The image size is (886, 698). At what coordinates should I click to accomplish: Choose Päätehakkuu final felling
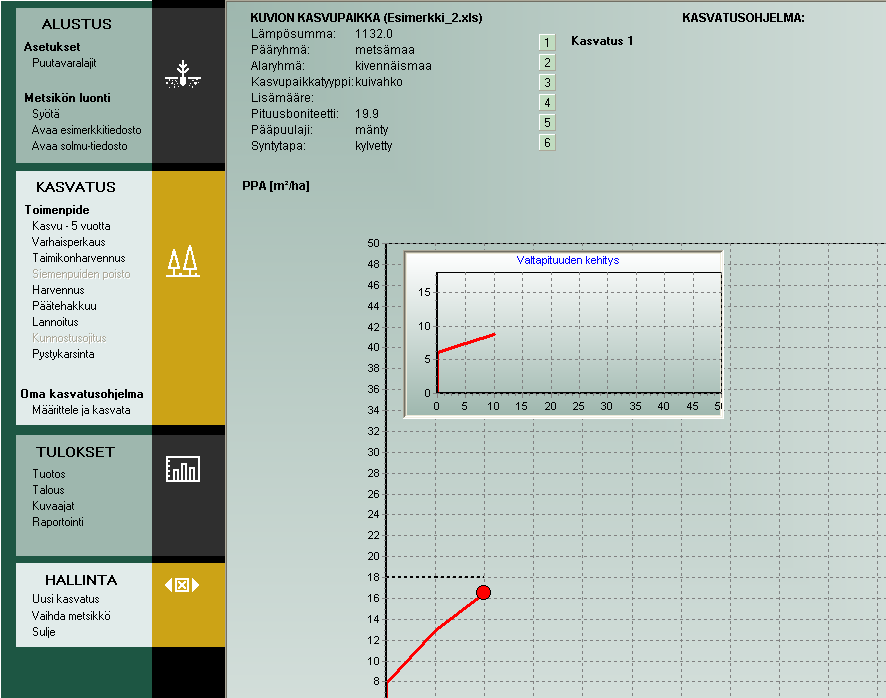click(x=64, y=306)
